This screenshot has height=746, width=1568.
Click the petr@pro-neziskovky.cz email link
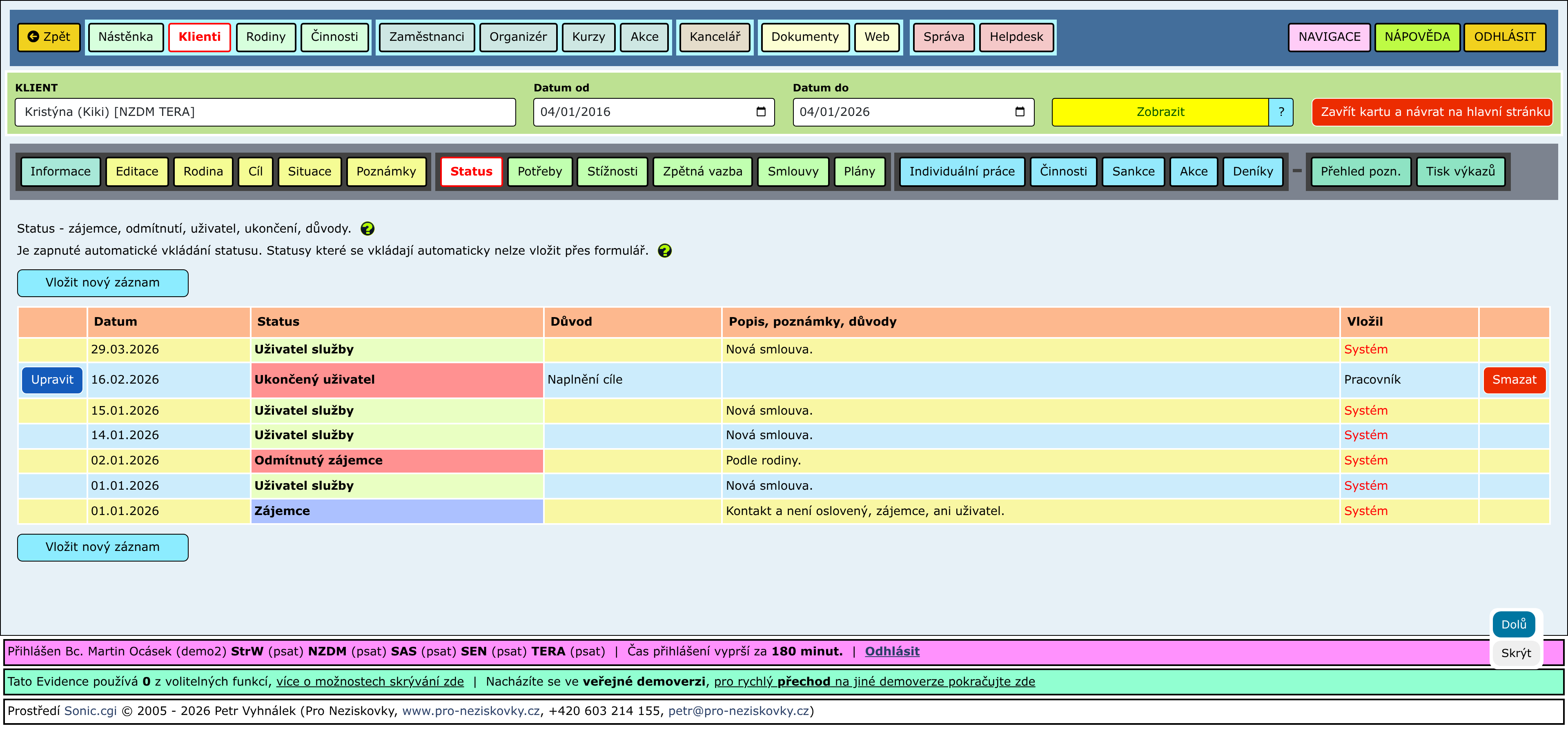click(739, 711)
